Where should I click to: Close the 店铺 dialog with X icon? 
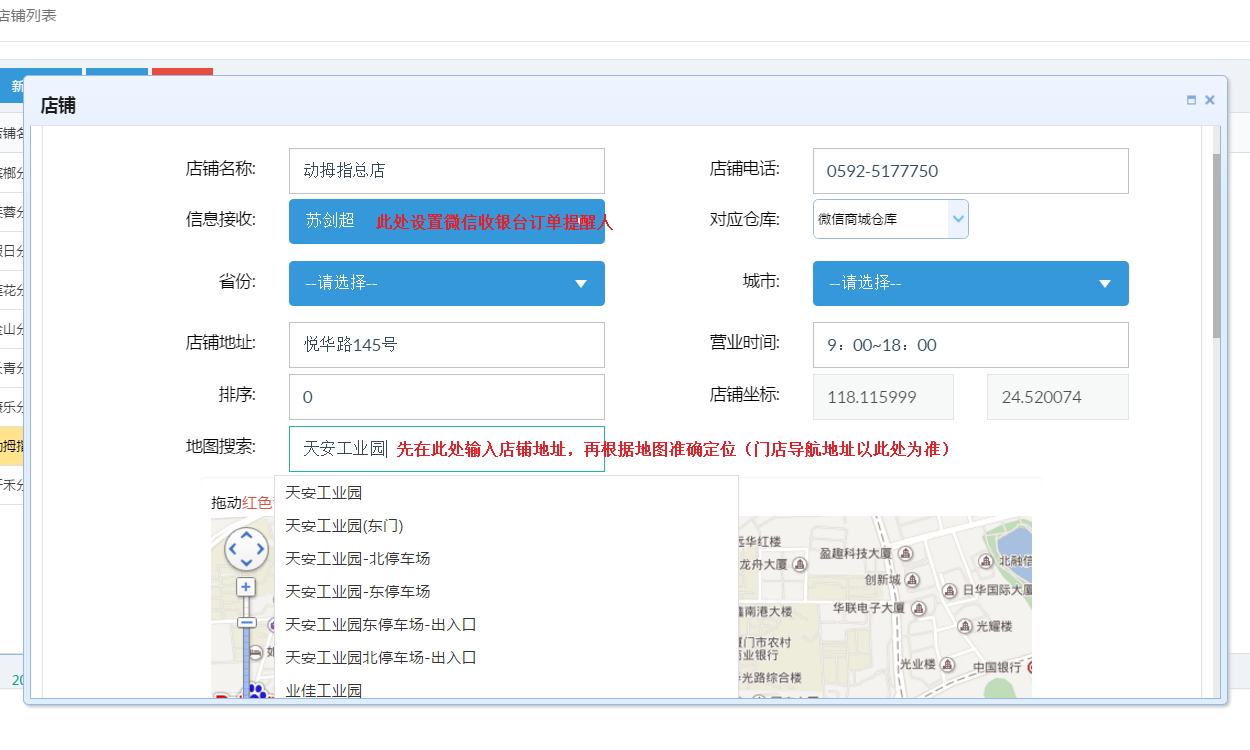(1210, 100)
